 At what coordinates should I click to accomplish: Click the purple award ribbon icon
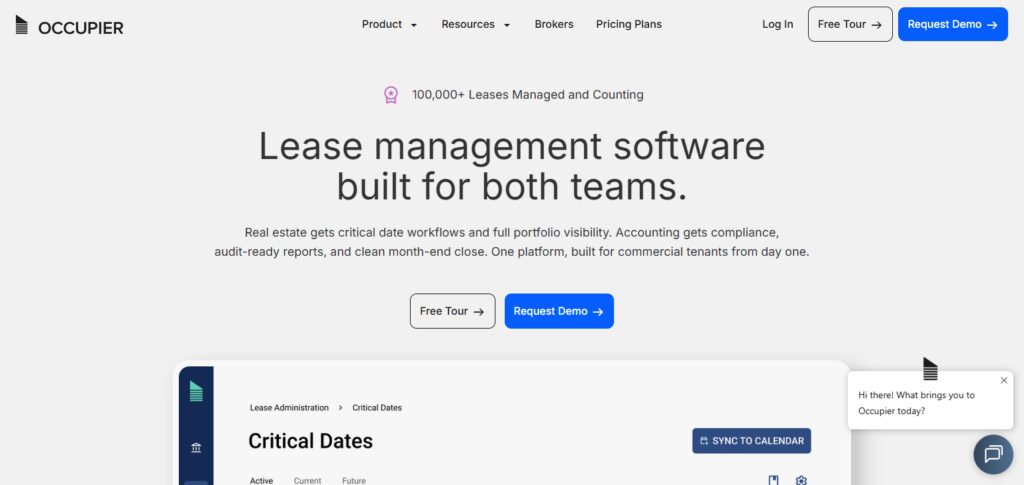391,95
